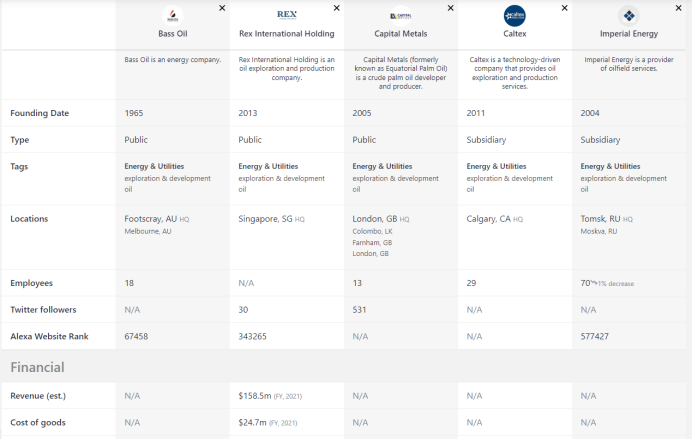Open Rex International Holding company name link

tap(286, 34)
